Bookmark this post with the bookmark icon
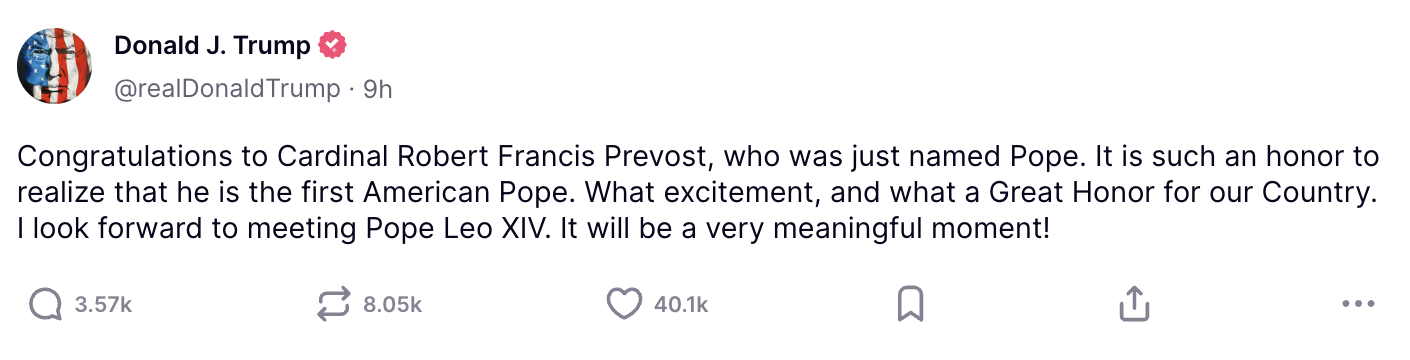Screen dimensions: 1410x360 tap(910, 305)
